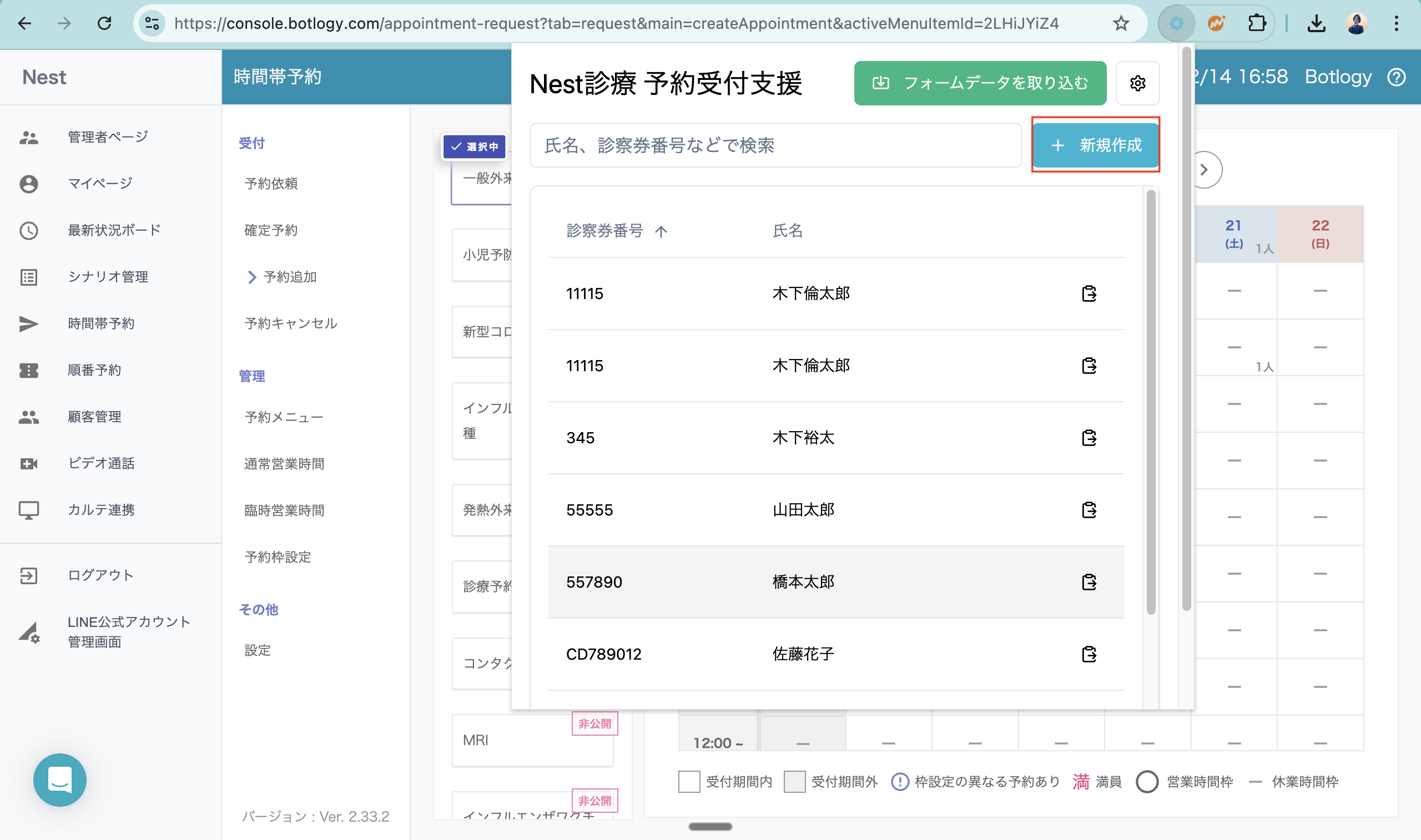Open the browser downloads icon
The height and width of the screenshot is (840, 1421).
pyautogui.click(x=1316, y=23)
